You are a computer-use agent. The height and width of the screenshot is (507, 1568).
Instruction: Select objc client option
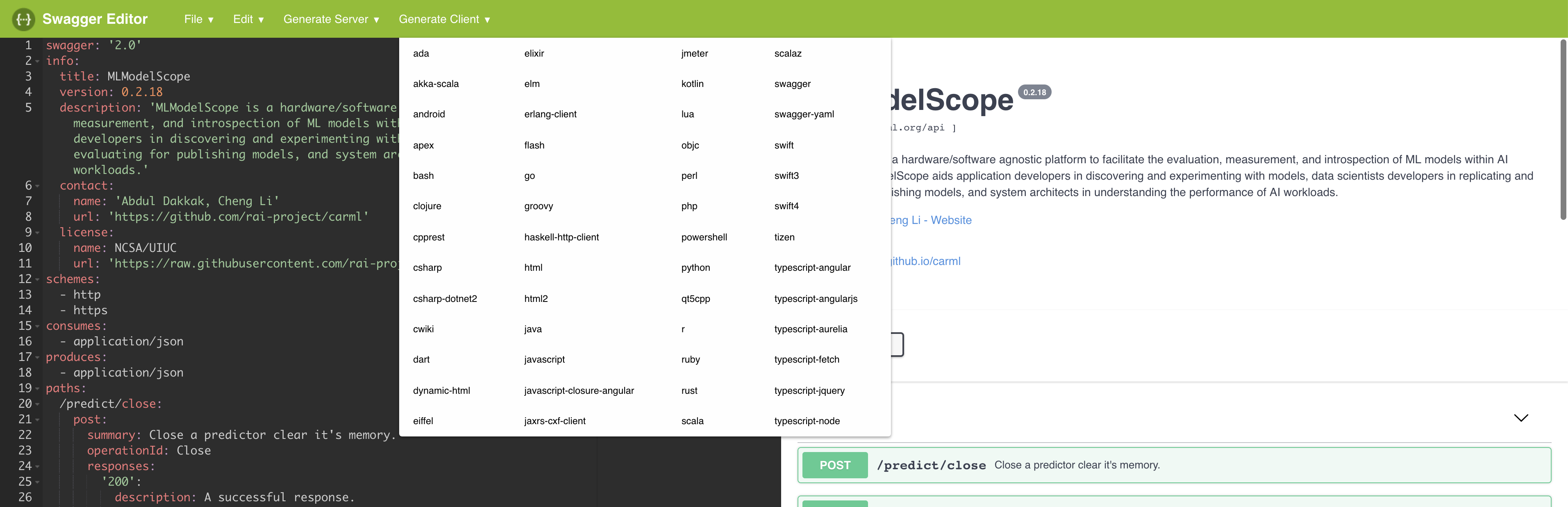(x=690, y=146)
